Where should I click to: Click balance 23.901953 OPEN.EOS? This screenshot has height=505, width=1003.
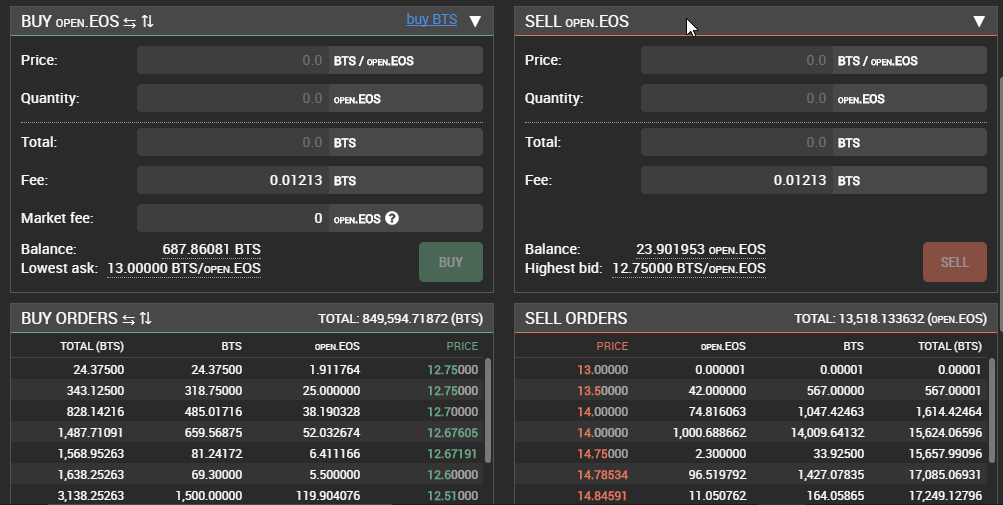700,250
